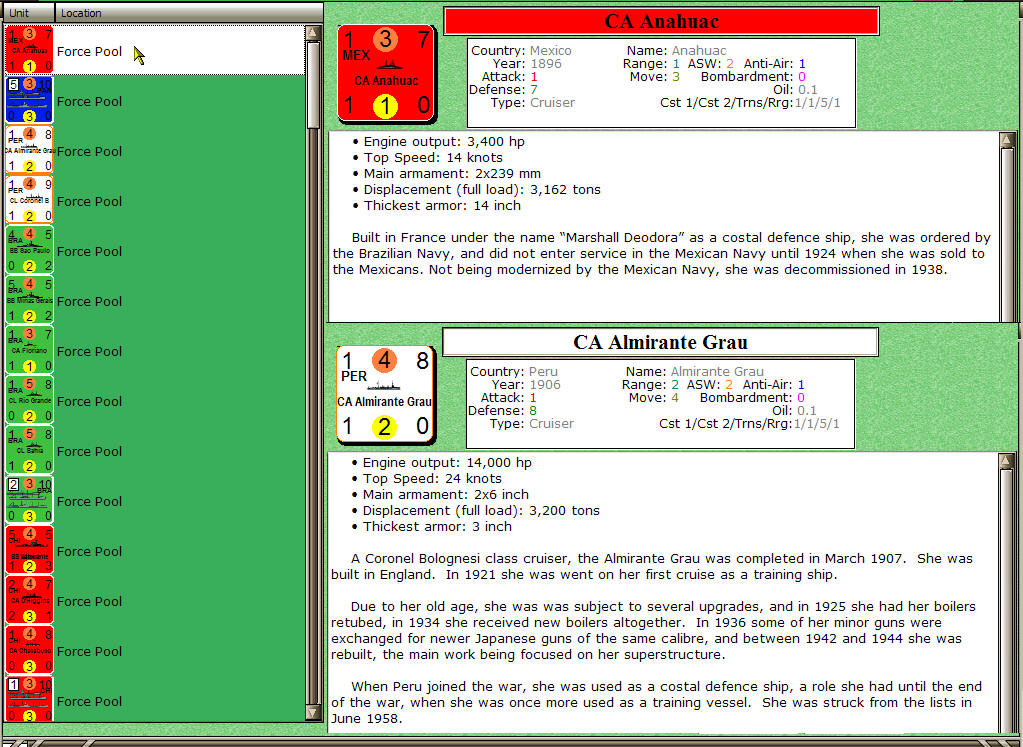
Task: Click Force Pool in the Rio Grande row
Action: point(89,401)
